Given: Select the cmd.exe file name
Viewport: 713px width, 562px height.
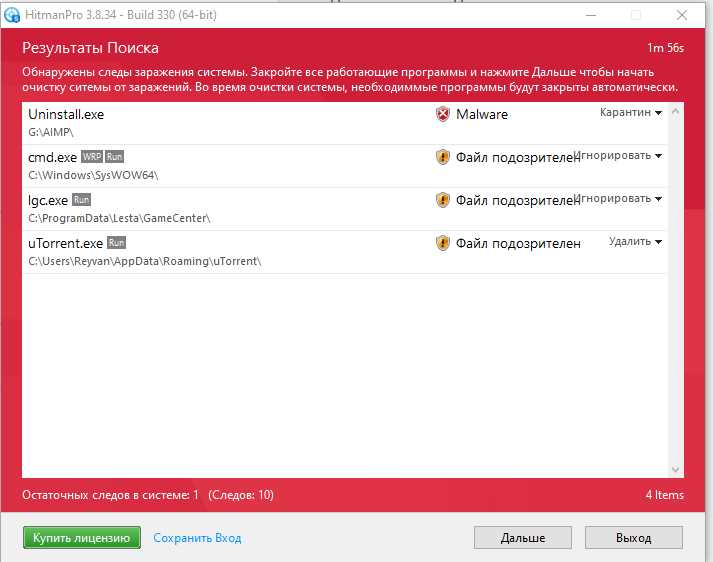Looking at the screenshot, I should pos(52,157).
